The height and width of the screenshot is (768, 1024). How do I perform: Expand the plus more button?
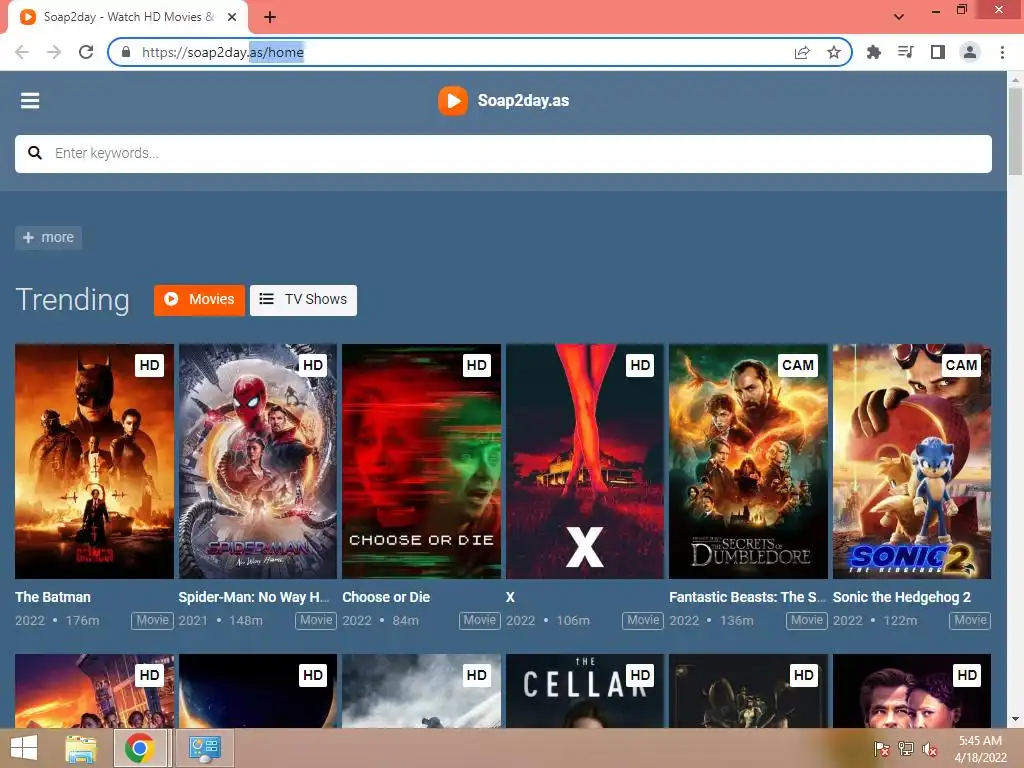pyautogui.click(x=48, y=237)
